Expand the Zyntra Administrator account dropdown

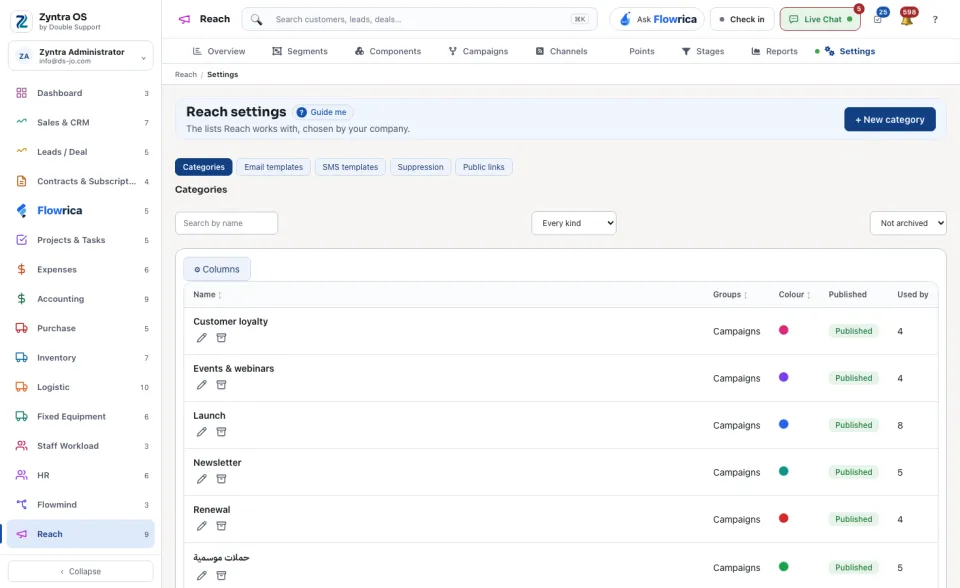[x=81, y=56]
